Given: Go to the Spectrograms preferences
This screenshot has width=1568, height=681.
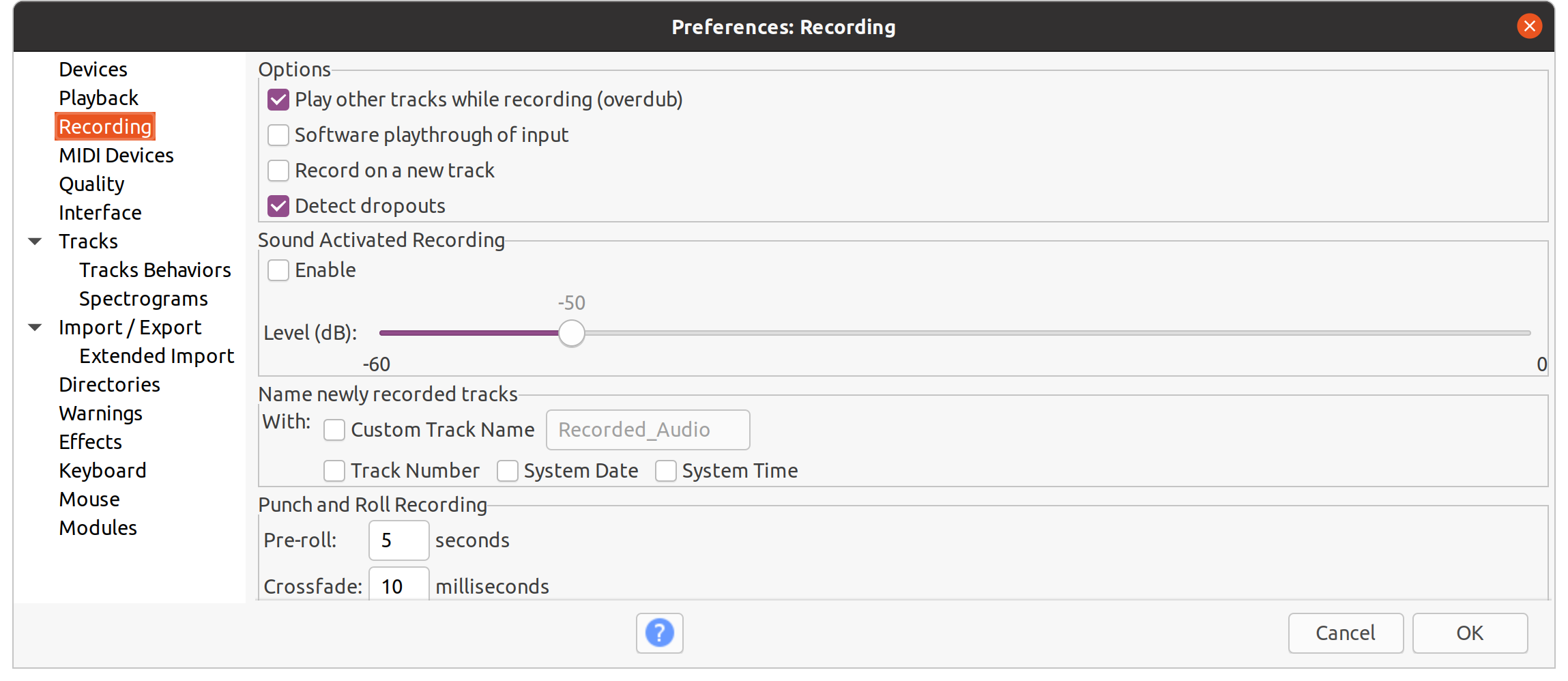Looking at the screenshot, I should click(x=143, y=299).
